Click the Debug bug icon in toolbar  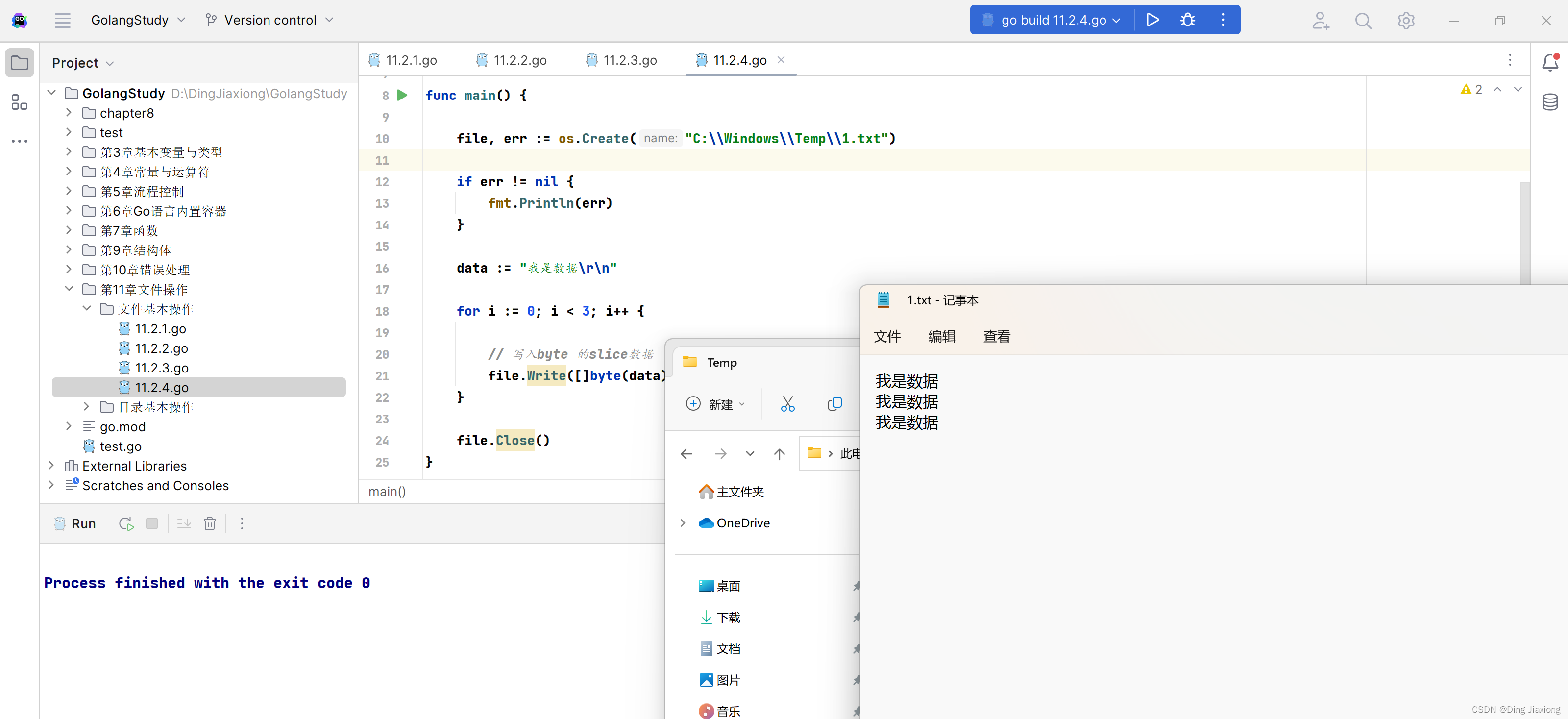click(1188, 20)
